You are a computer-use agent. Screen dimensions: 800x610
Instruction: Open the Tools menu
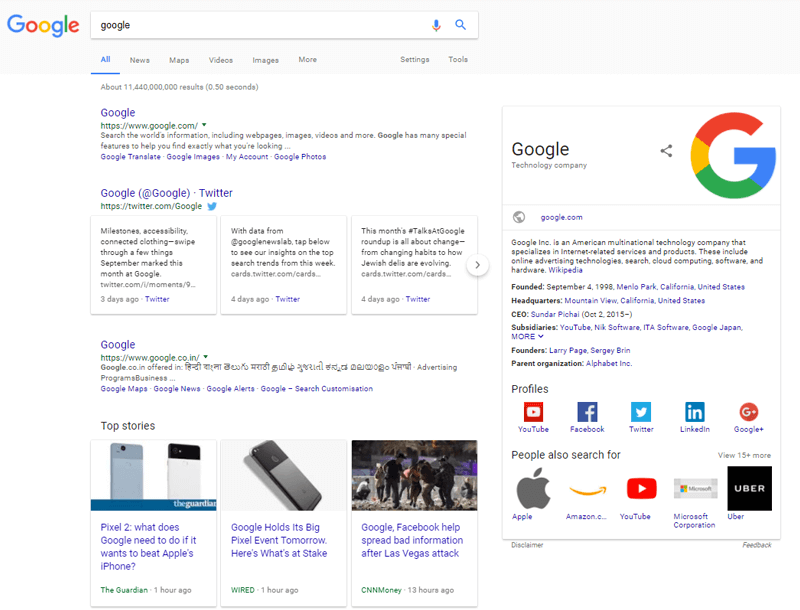[458, 60]
